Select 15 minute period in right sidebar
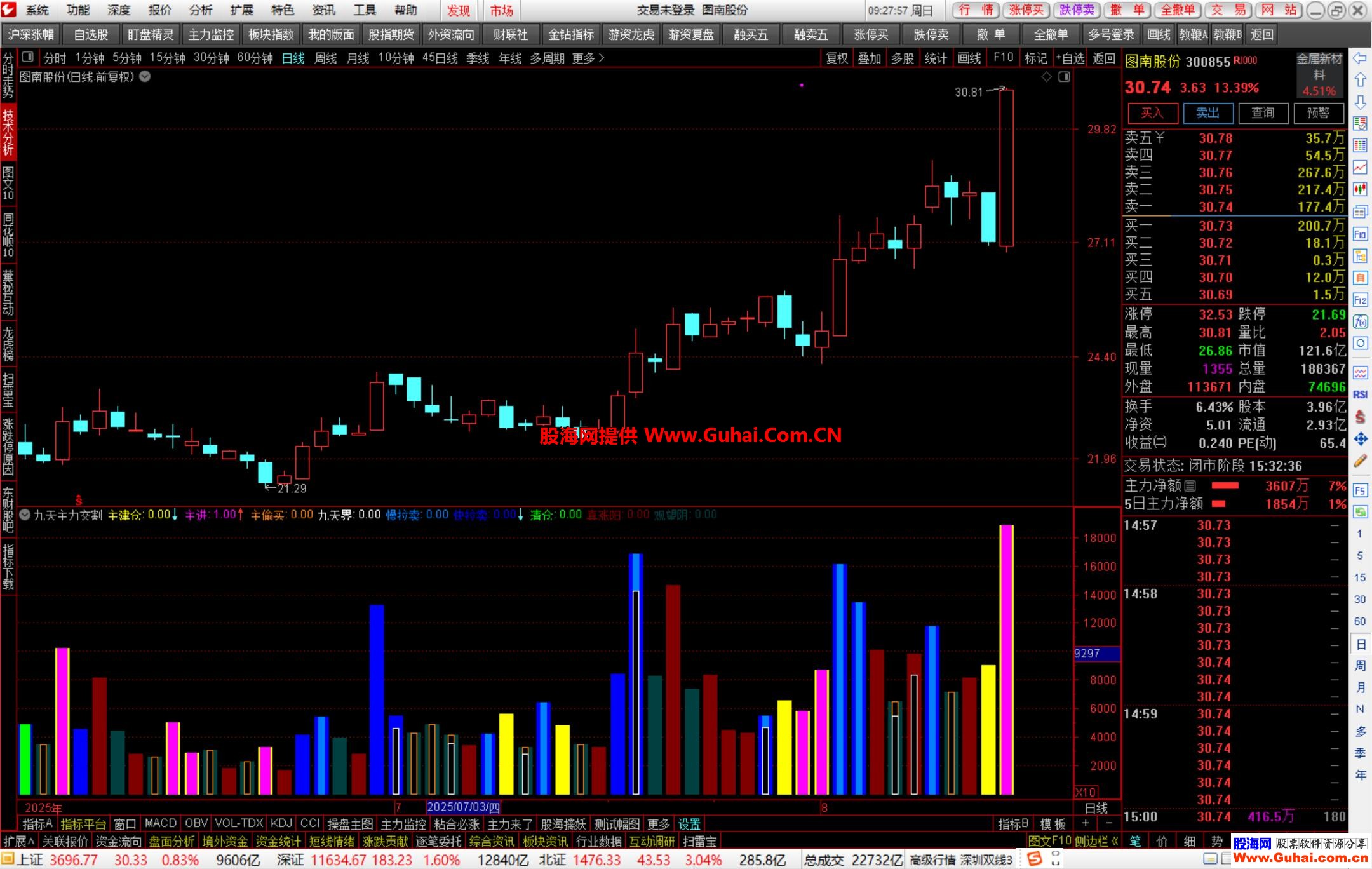This screenshot has width=1372, height=869. (1360, 577)
